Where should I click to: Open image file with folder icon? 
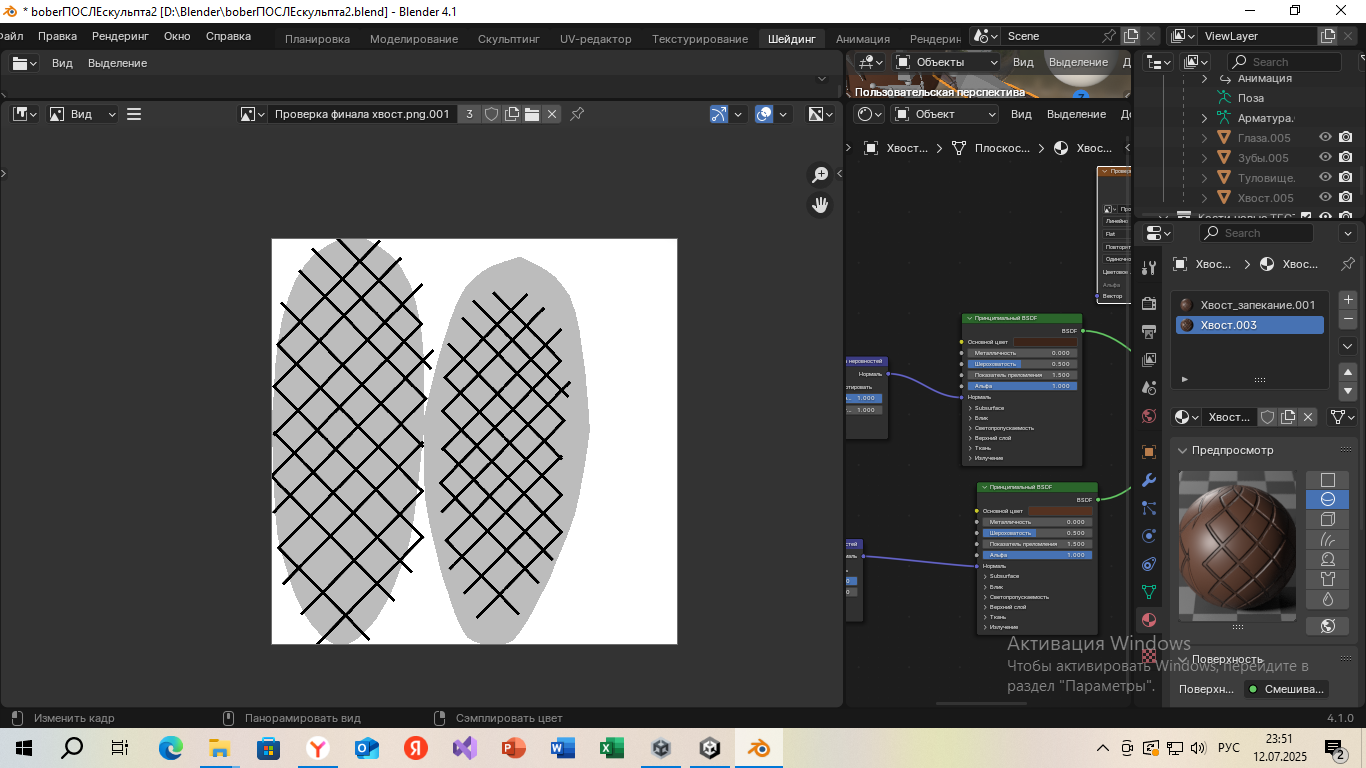[x=532, y=114]
